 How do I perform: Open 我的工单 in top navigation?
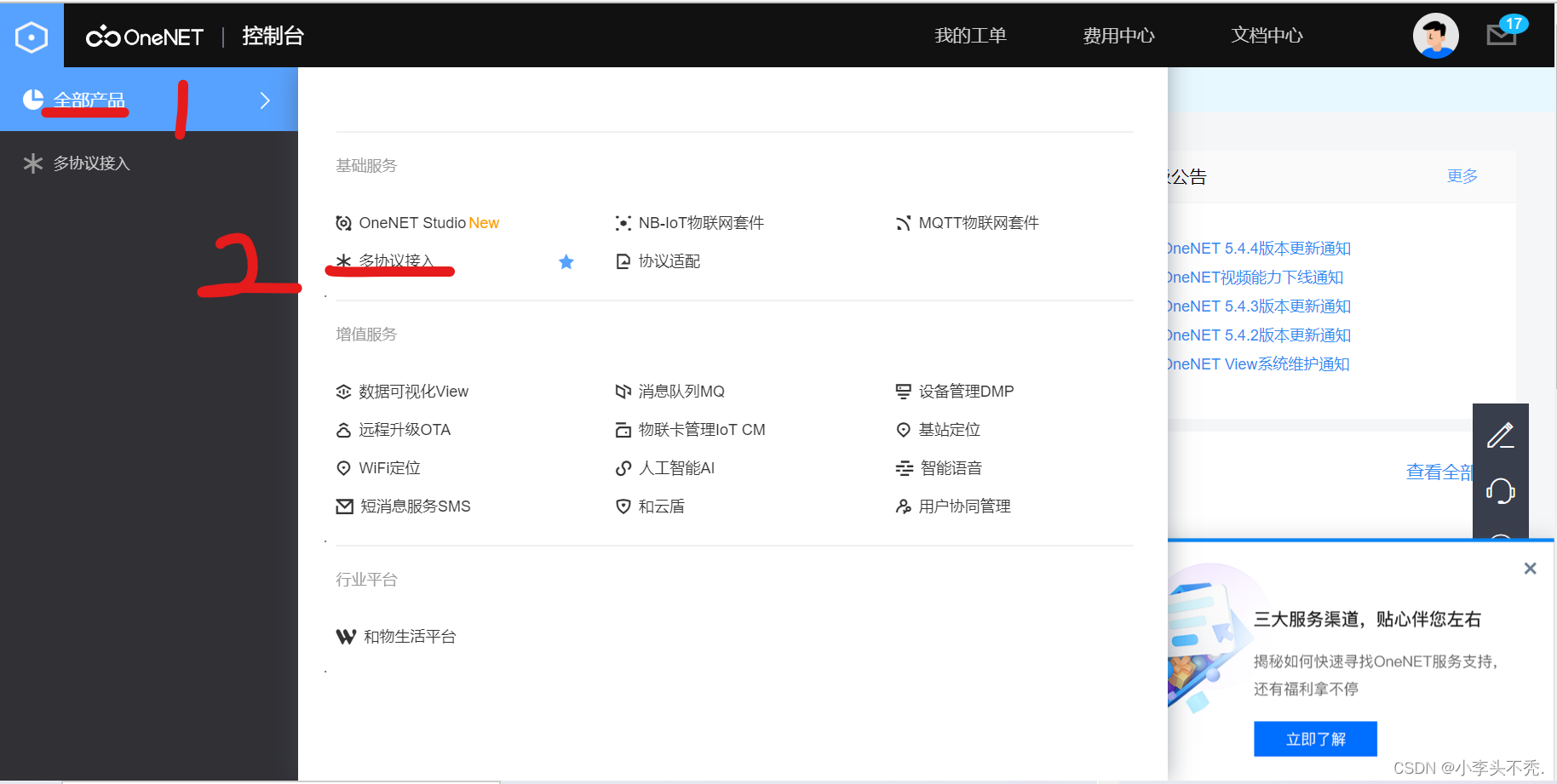point(970,36)
